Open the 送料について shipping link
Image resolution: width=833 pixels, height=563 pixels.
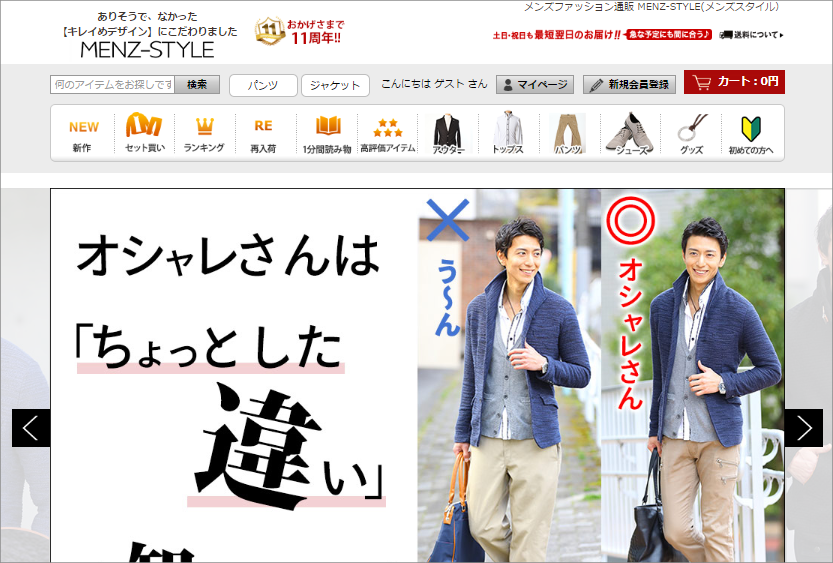pos(752,35)
